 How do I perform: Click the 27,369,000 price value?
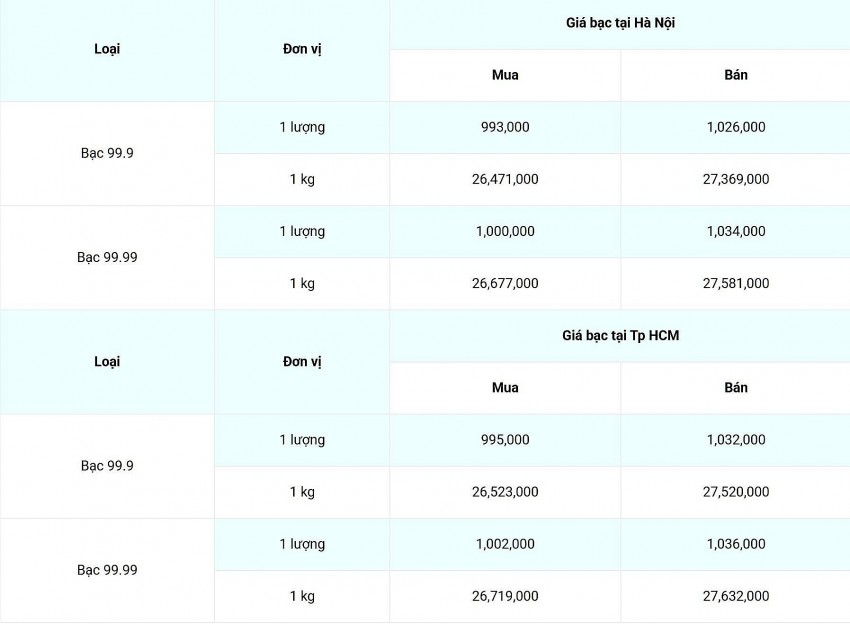pos(735,179)
